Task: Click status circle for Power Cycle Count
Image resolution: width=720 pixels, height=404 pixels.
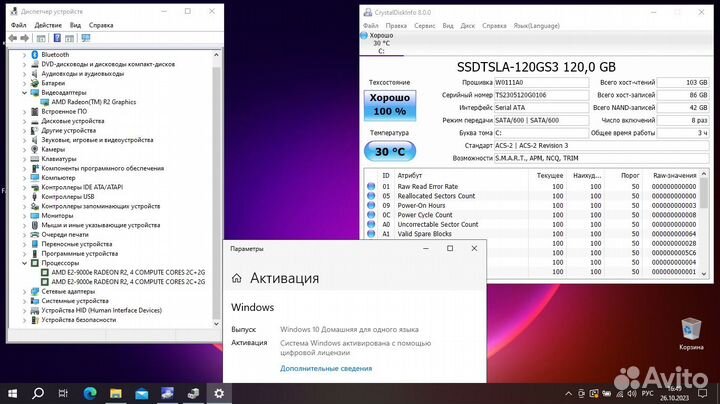Action: (371, 215)
